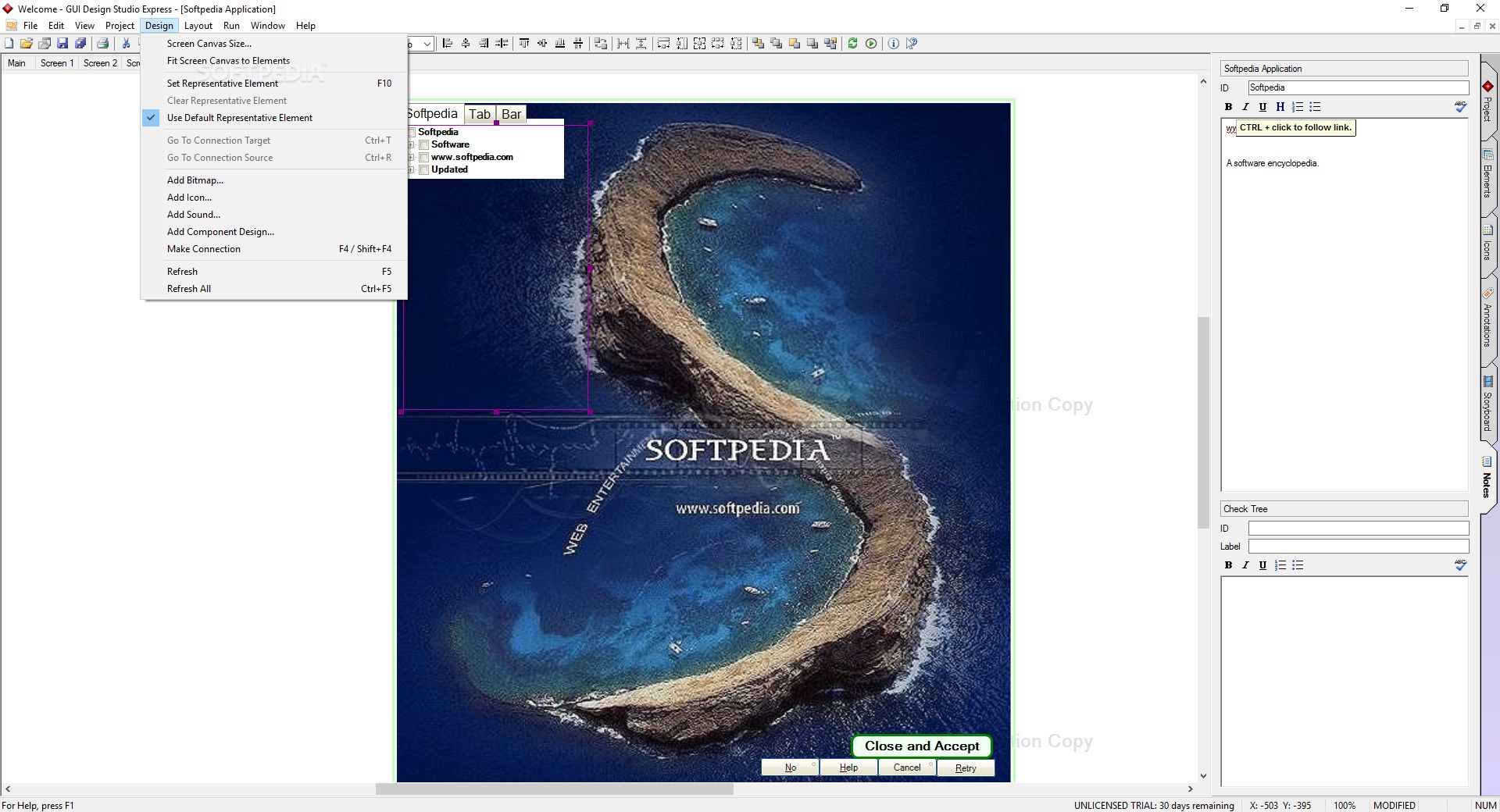Choose Screen Canvas Size menu item

click(273, 44)
